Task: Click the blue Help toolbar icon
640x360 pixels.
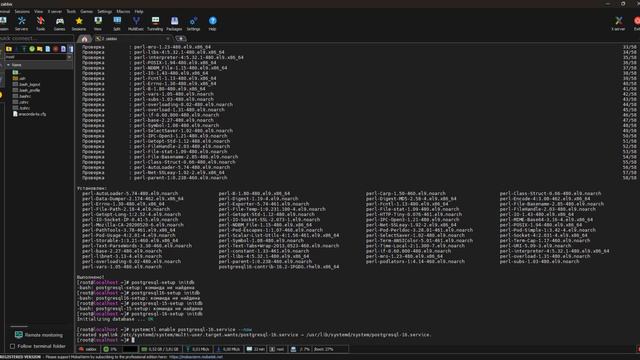Action: [213, 24]
